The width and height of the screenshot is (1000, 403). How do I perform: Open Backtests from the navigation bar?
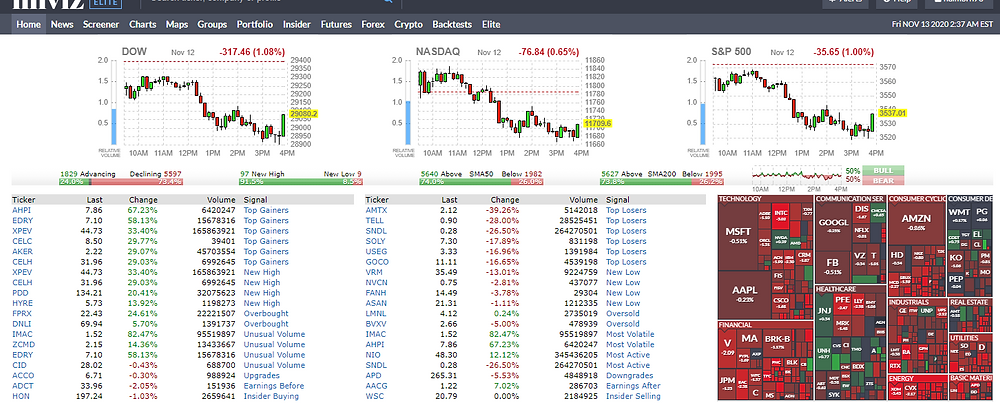[452, 24]
